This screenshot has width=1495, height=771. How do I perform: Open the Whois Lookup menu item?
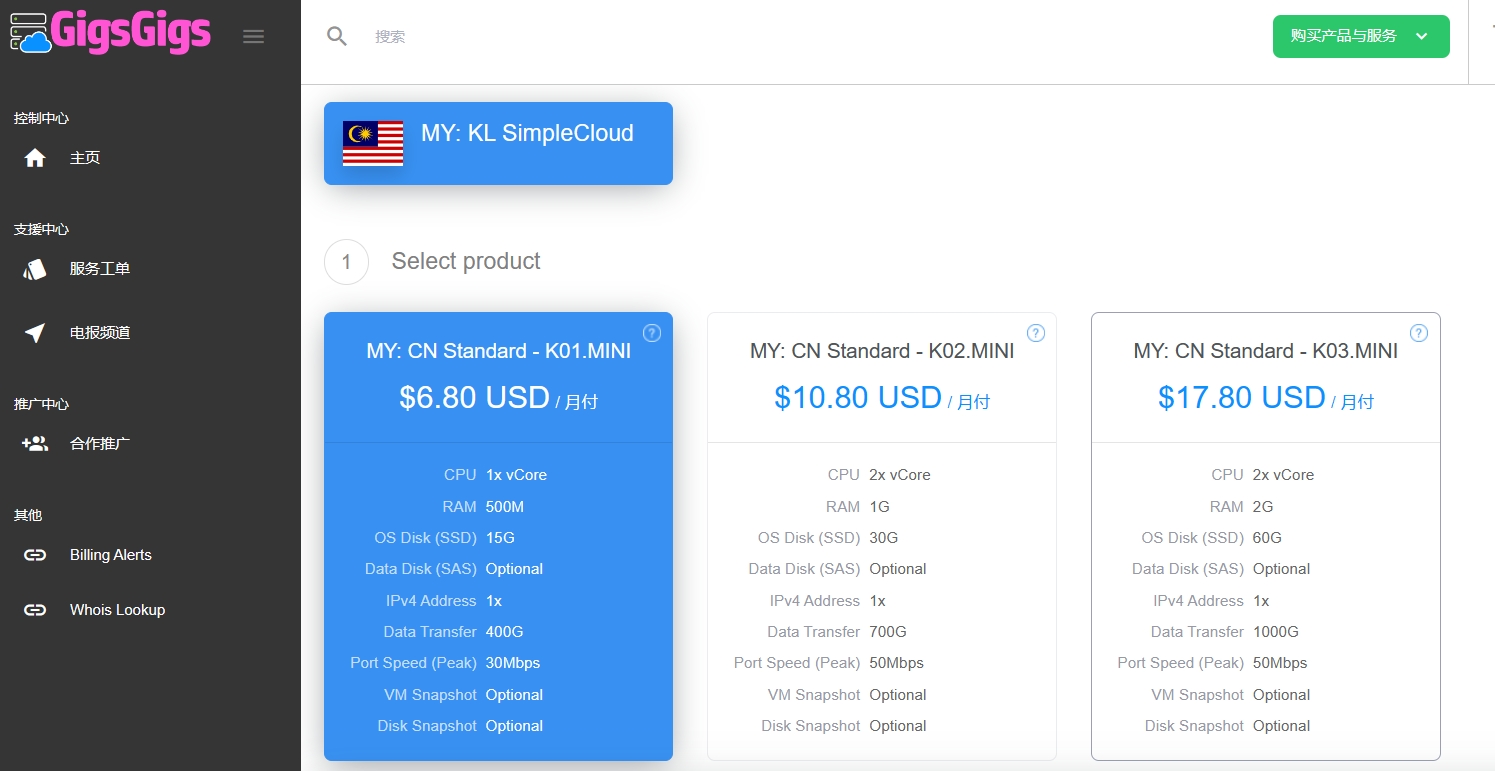pyautogui.click(x=117, y=610)
